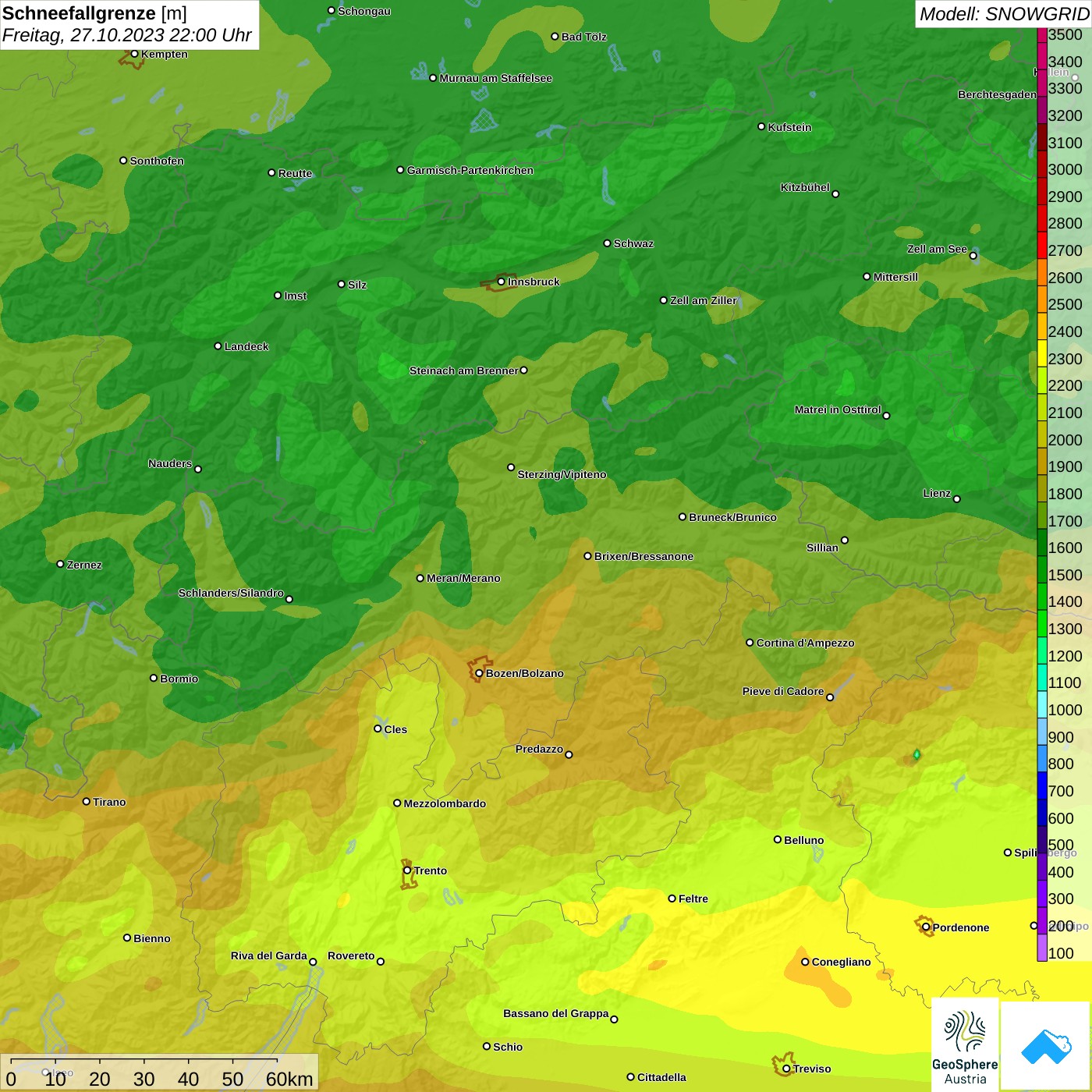Click the 'Reutte' map label
The width and height of the screenshot is (1092, 1092).
295,173
